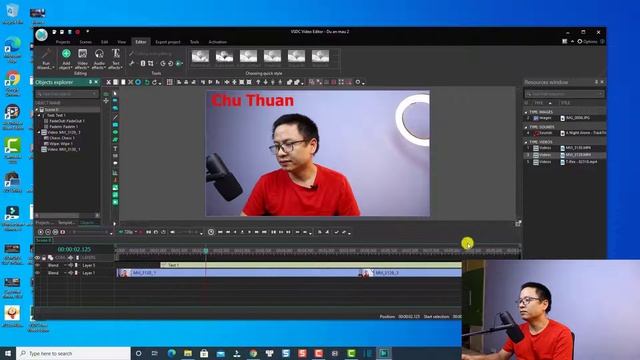Click the Objects explorer horizontal scrollbar
The height and width of the screenshot is (360, 640).
click(67, 215)
